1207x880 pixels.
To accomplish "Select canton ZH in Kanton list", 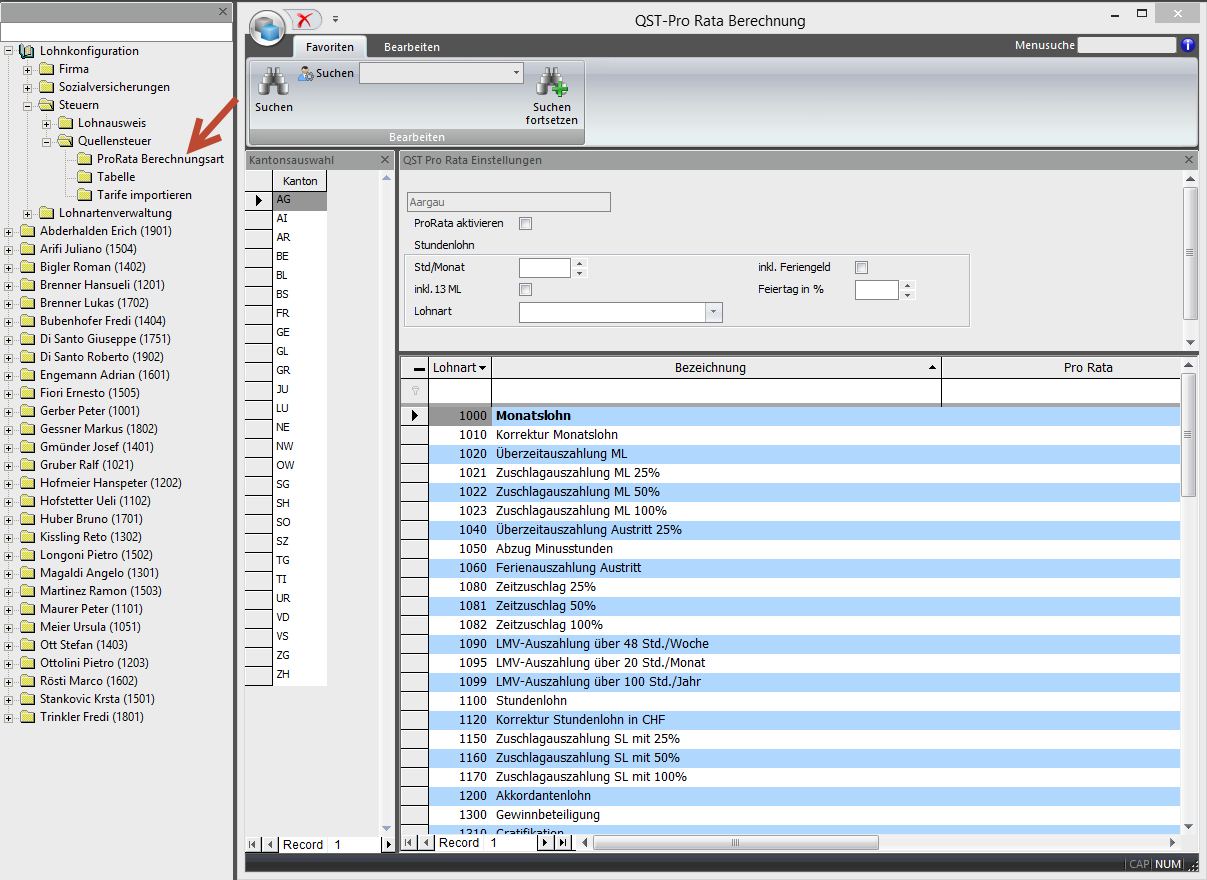I will [284, 675].
